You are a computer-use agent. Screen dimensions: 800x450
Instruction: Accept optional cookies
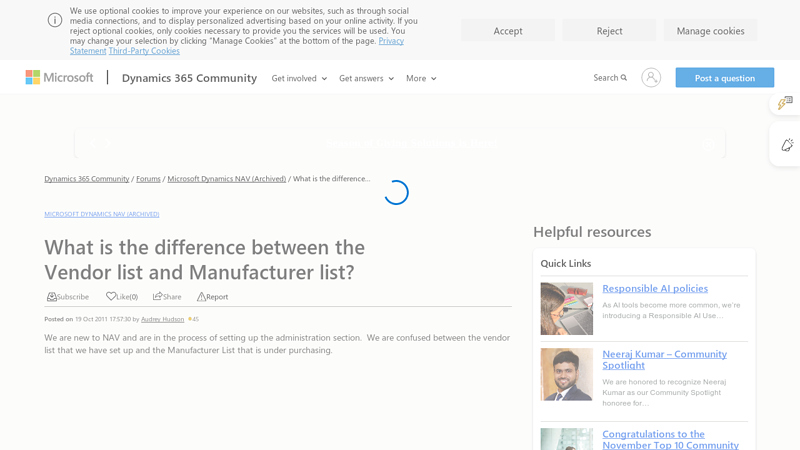pos(508,31)
